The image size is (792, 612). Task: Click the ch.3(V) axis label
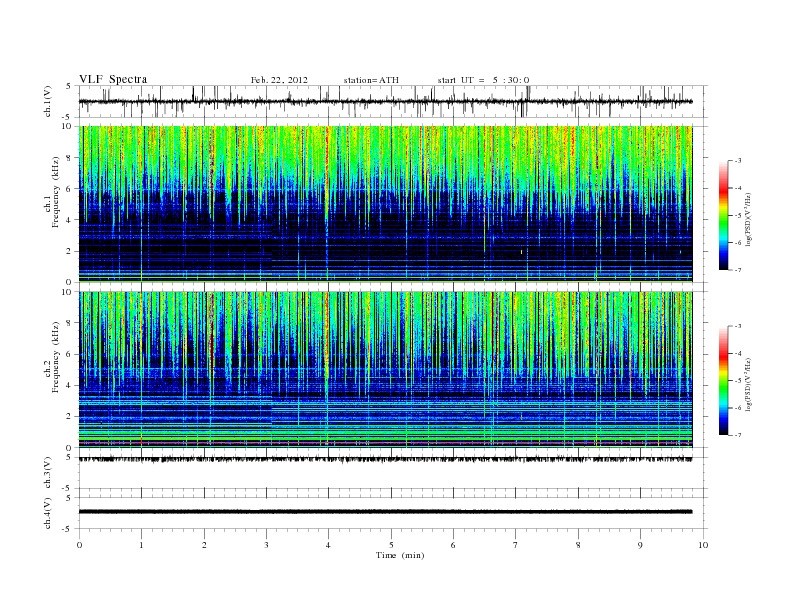(48, 473)
